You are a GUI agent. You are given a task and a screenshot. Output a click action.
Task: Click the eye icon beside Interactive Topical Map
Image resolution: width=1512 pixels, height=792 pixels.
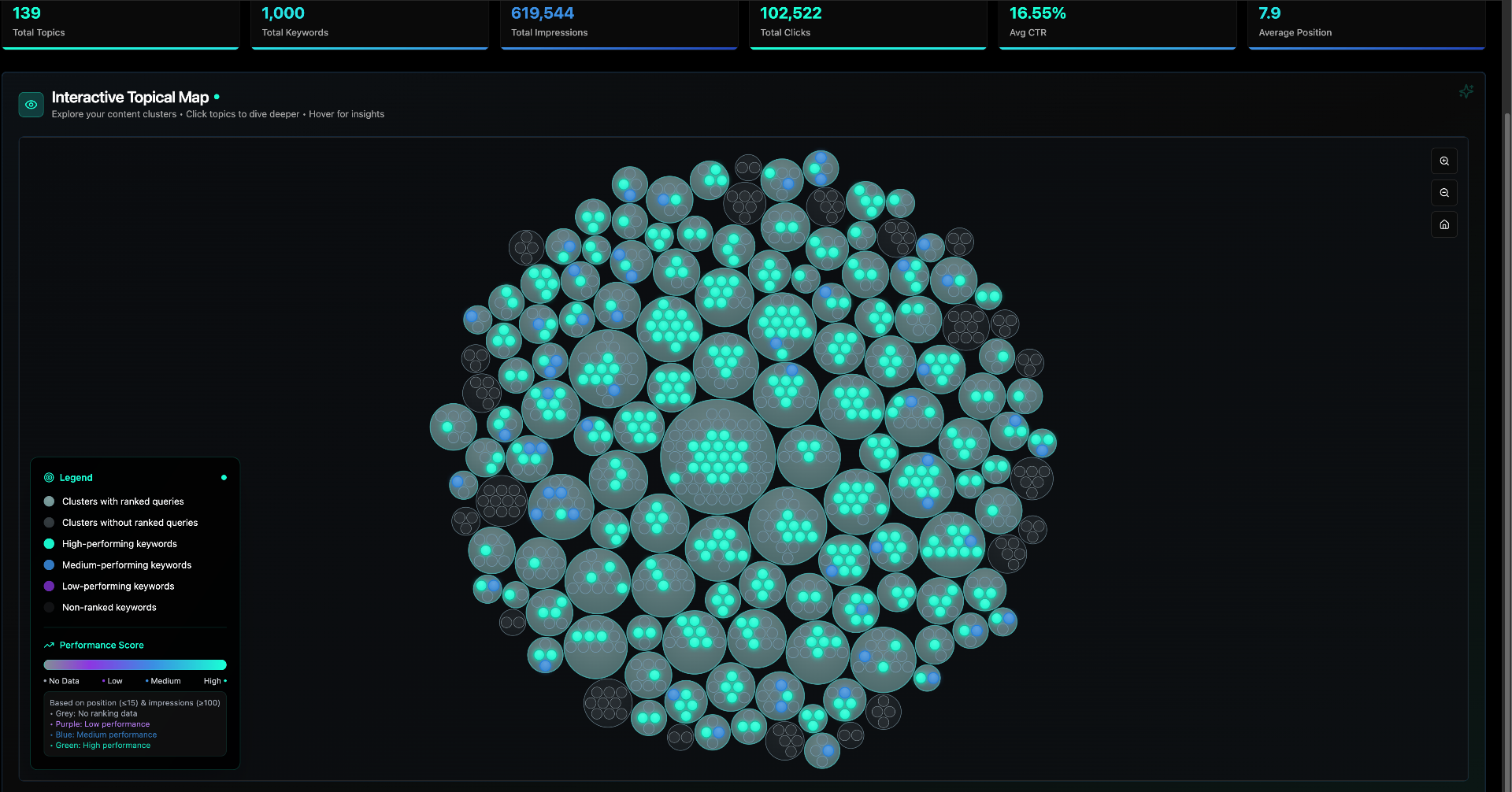click(x=31, y=105)
